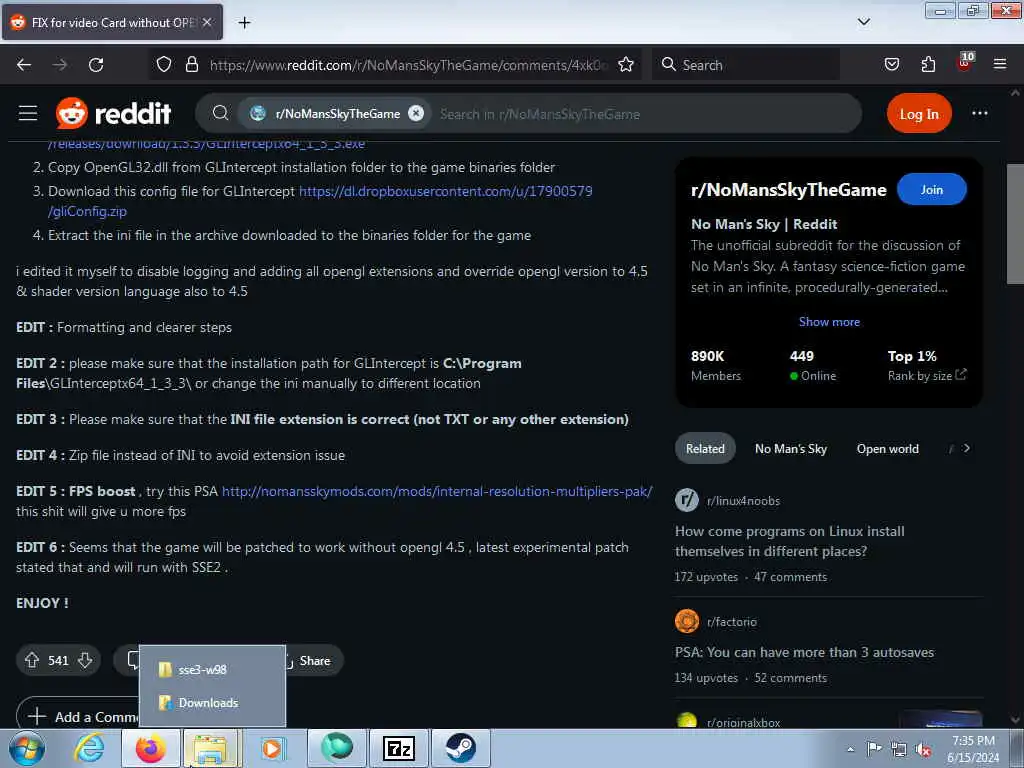Open comments with the comment bubble icon
The image size is (1024, 768).
(131, 660)
